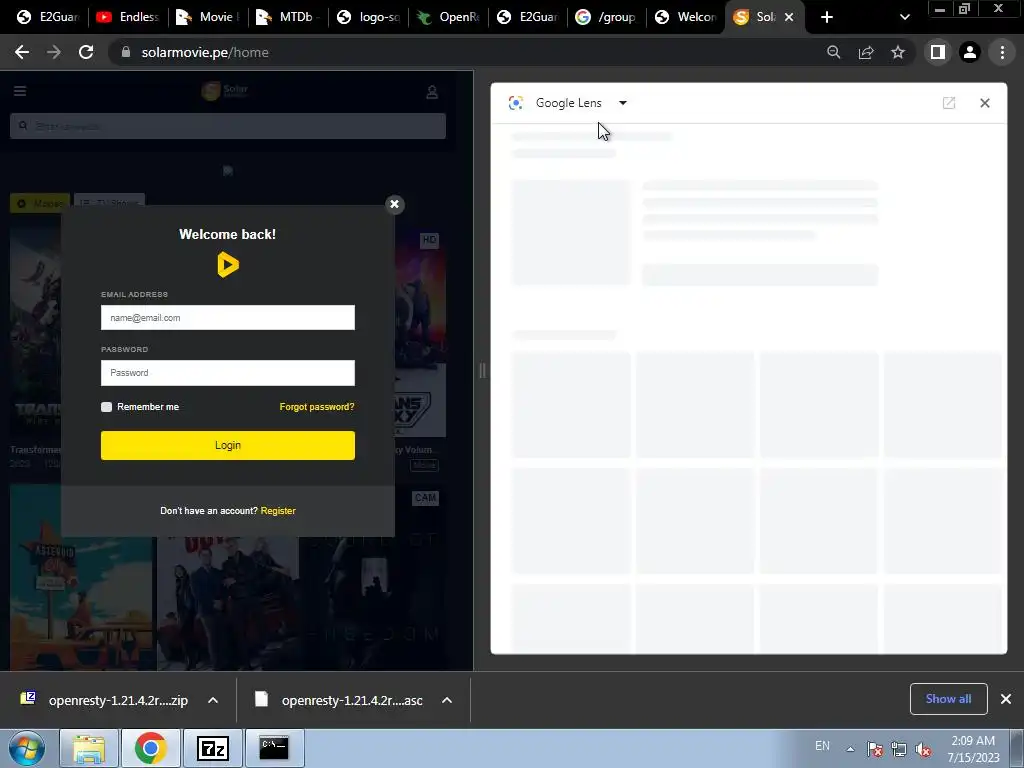Open Chrome three-dot menu

[x=1002, y=52]
